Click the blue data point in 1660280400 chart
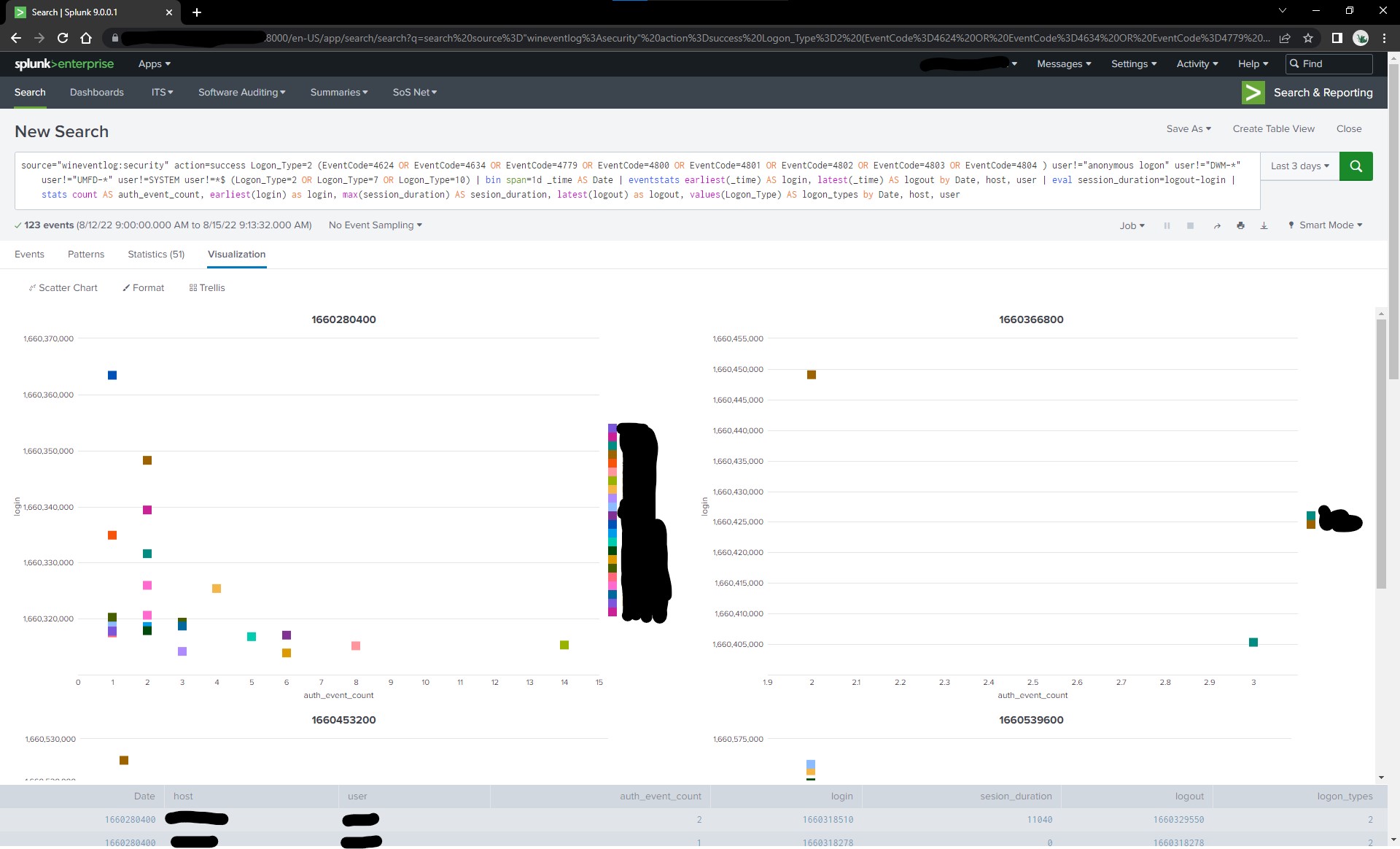The height and width of the screenshot is (849, 1400). (x=112, y=376)
